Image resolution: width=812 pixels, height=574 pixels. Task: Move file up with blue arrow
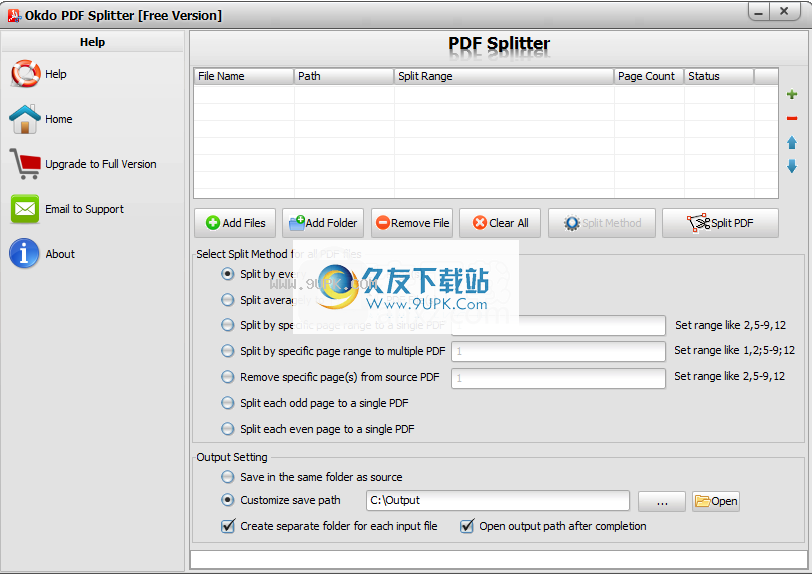coord(791,142)
